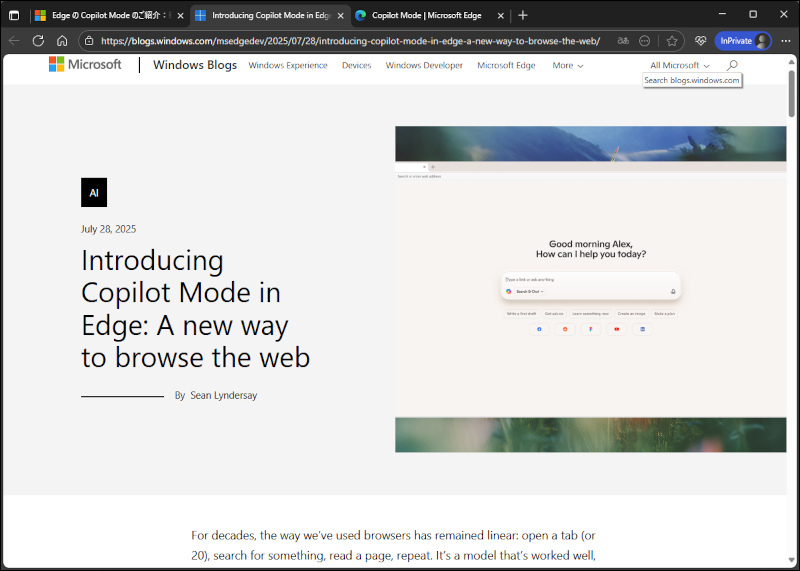Open the Windows Developer nav link
Viewport: 800px width, 571px height.
424,65
